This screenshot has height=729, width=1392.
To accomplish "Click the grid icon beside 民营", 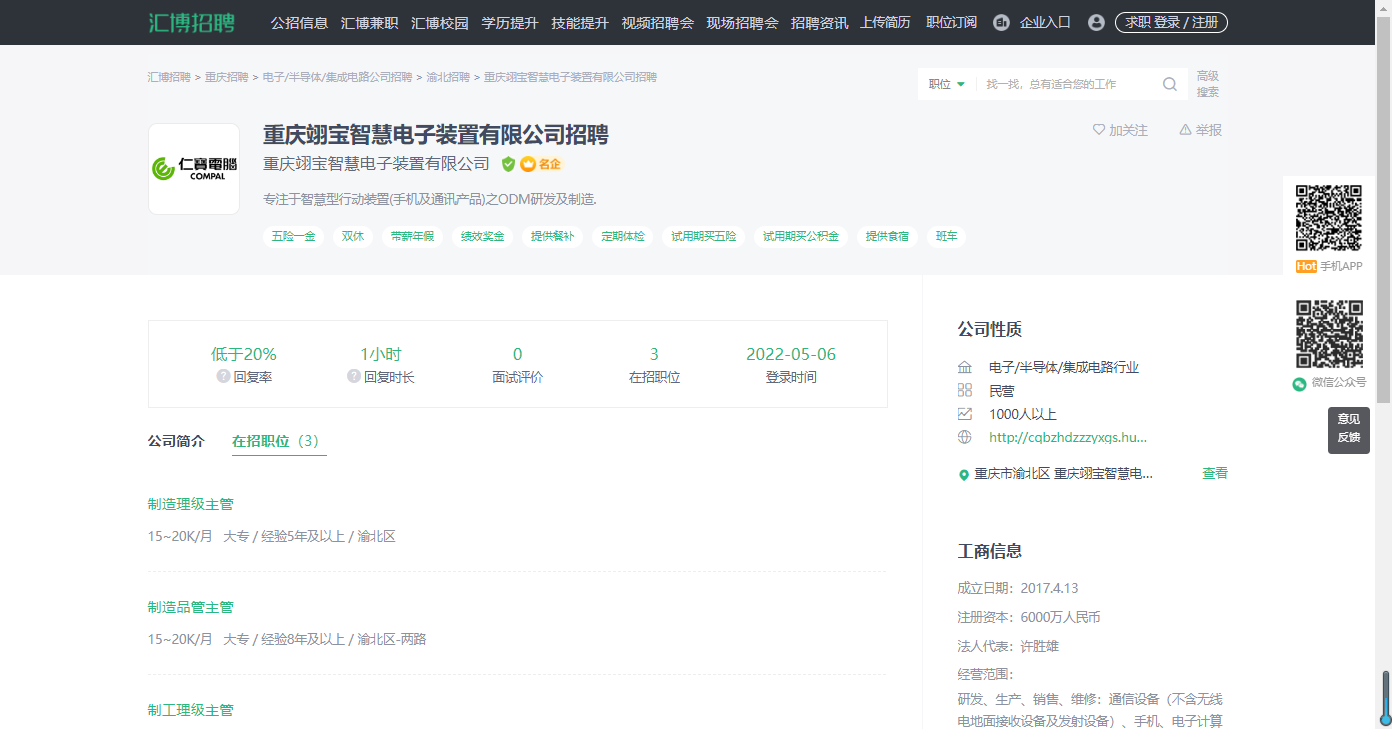I will tap(965, 390).
